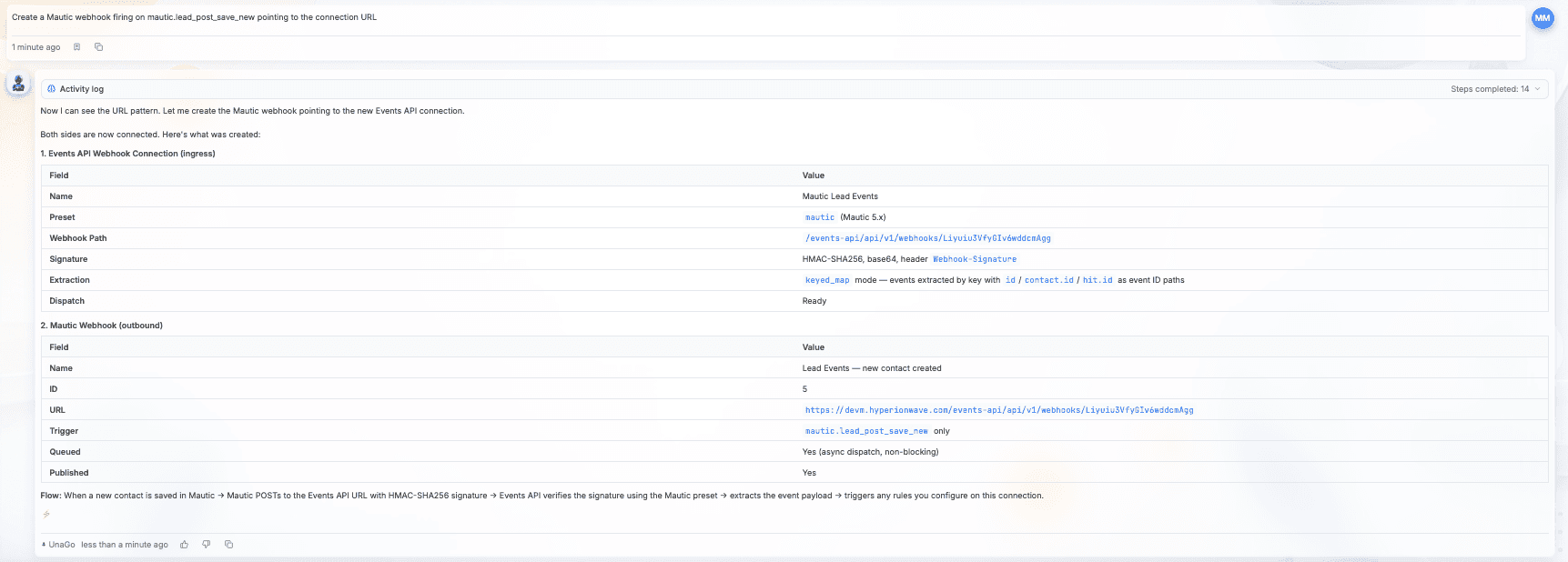1568x562 pixels.
Task: Click the ID value "5"
Action: coord(804,389)
